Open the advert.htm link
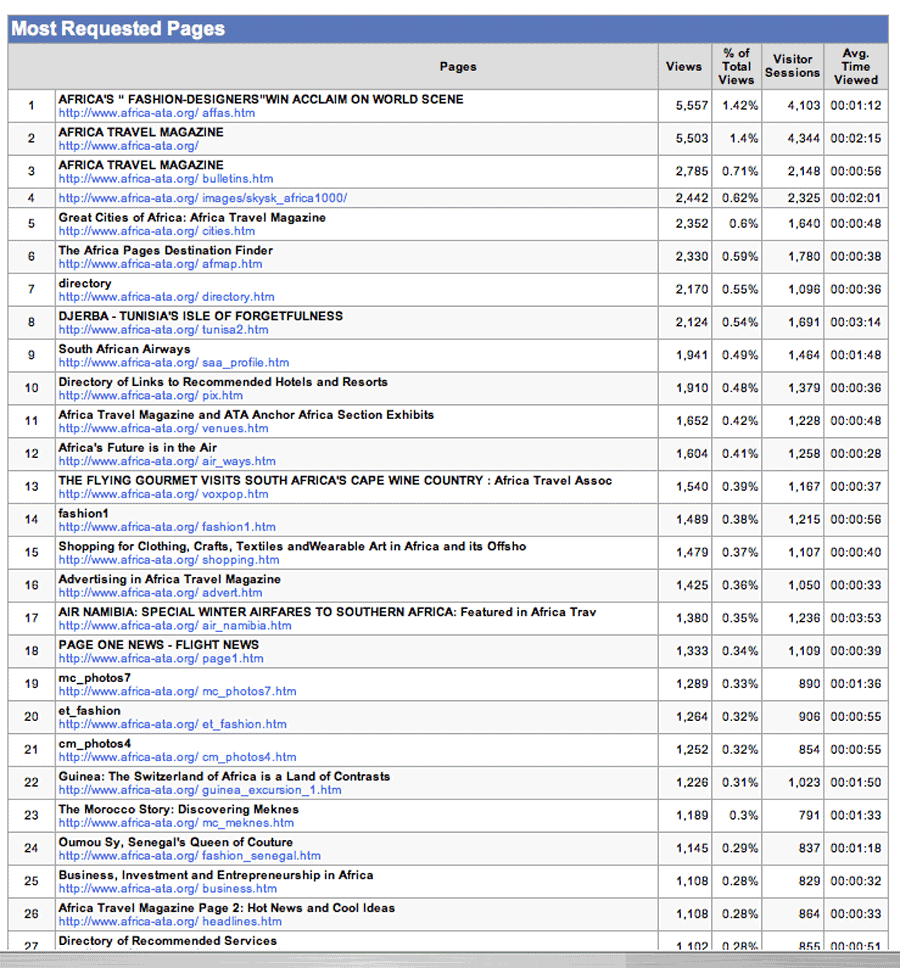Viewport: 900px width, 968px height. (160, 593)
